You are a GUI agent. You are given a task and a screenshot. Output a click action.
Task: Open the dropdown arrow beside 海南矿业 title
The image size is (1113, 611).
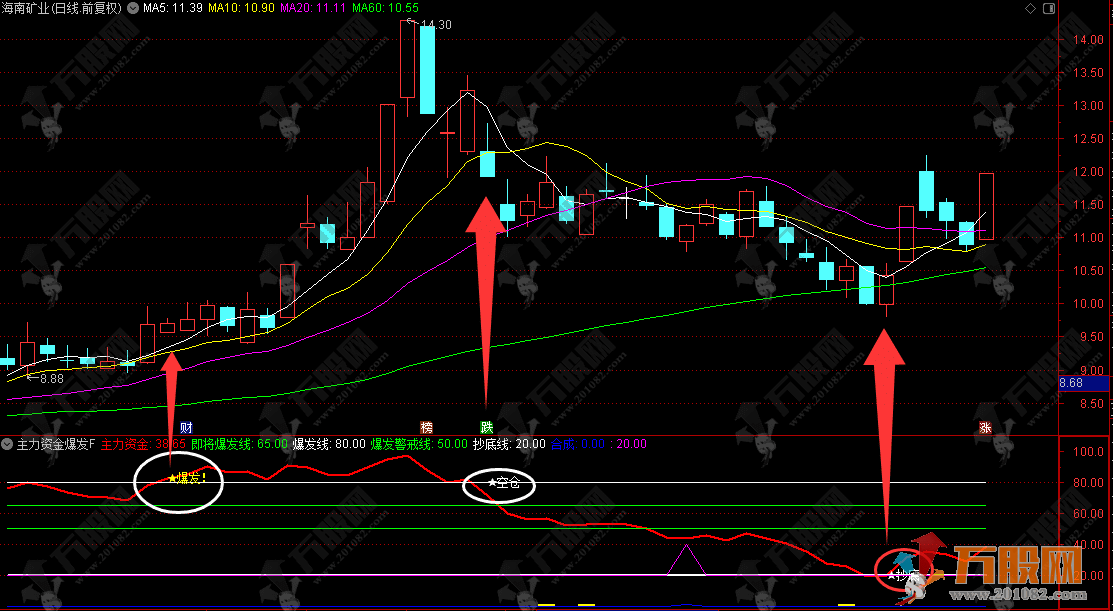pyautogui.click(x=133, y=9)
